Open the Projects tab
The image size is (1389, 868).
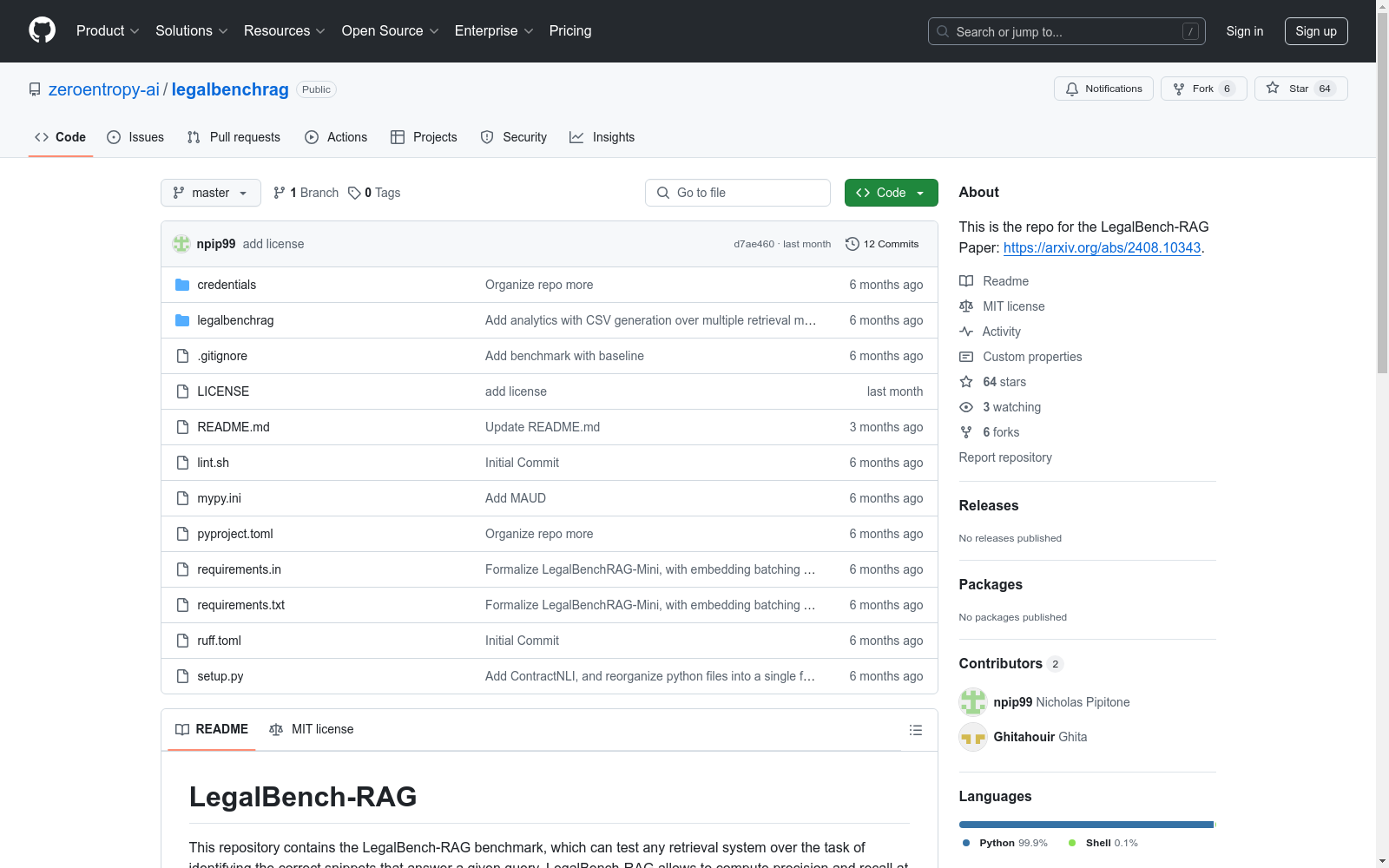click(x=424, y=137)
